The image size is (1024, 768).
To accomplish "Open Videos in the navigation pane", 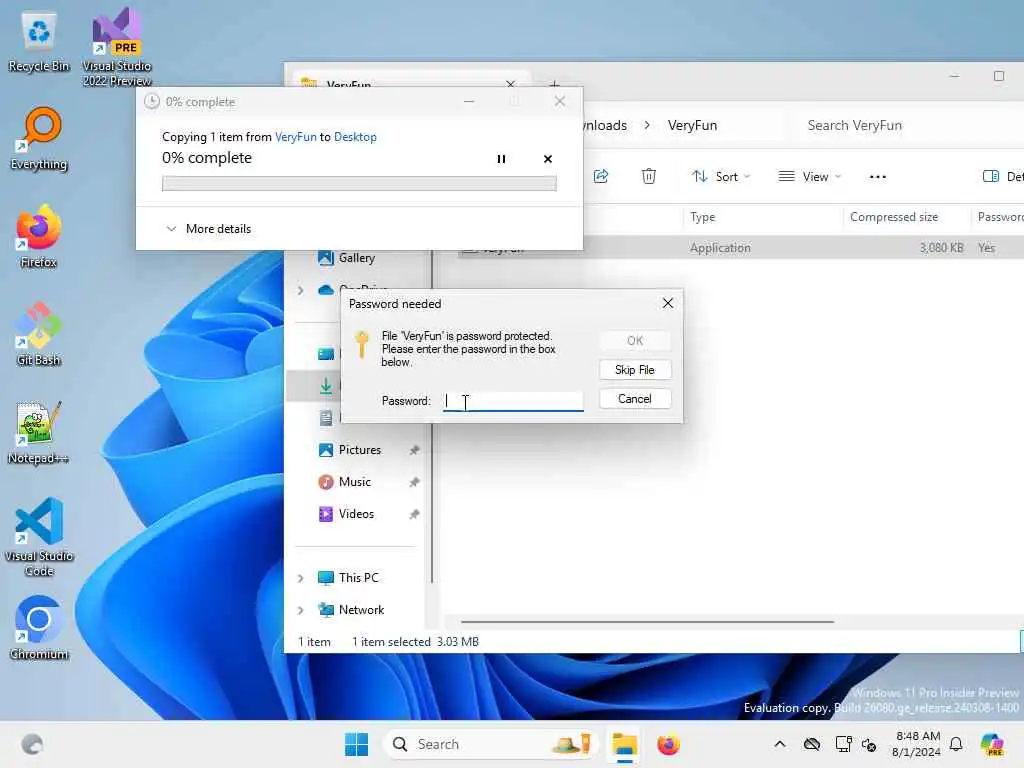I will pos(357,514).
